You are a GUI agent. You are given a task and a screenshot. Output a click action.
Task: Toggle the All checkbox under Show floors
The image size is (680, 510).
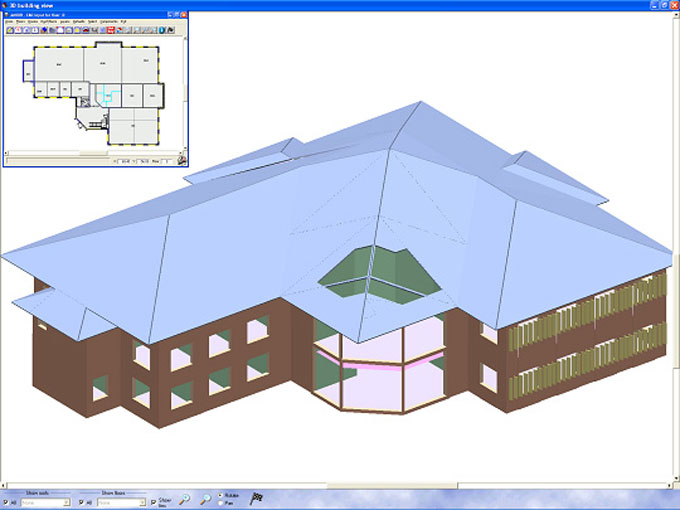(81, 502)
